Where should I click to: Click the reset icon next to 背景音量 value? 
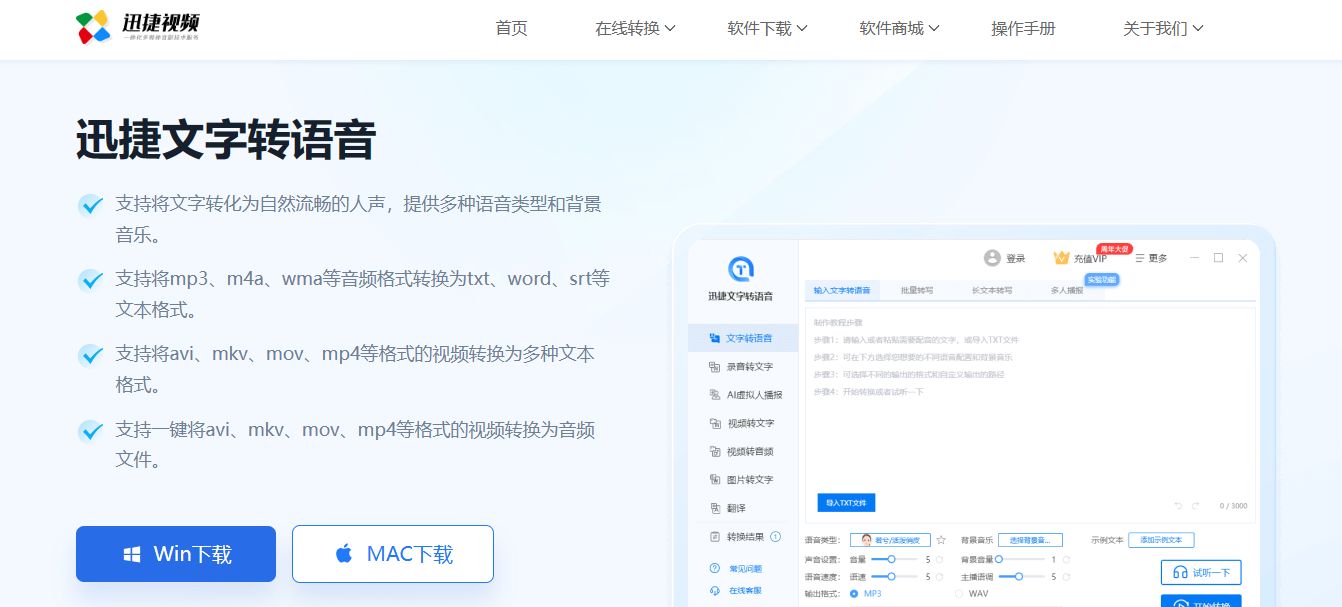tap(1066, 559)
